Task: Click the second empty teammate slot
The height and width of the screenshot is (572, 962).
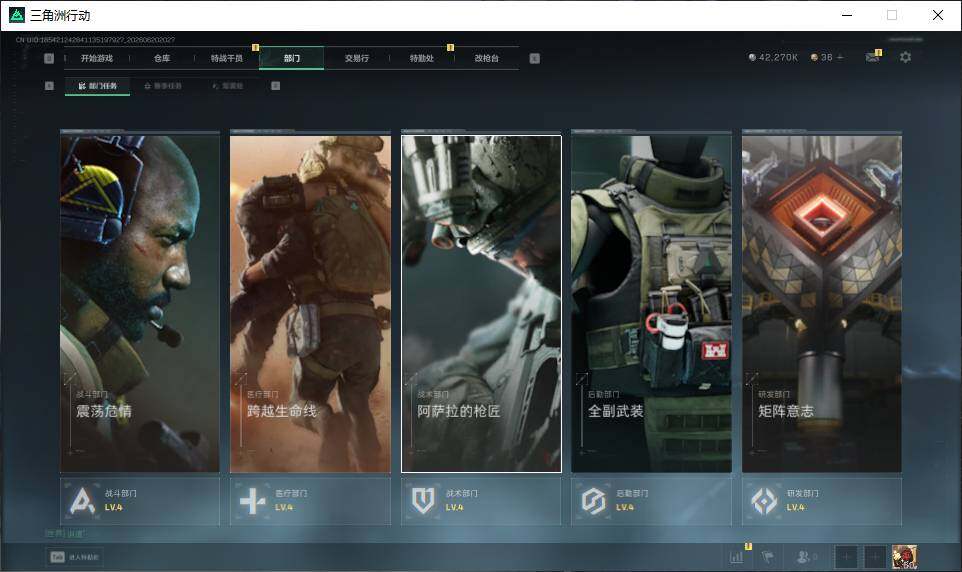Action: click(875, 557)
